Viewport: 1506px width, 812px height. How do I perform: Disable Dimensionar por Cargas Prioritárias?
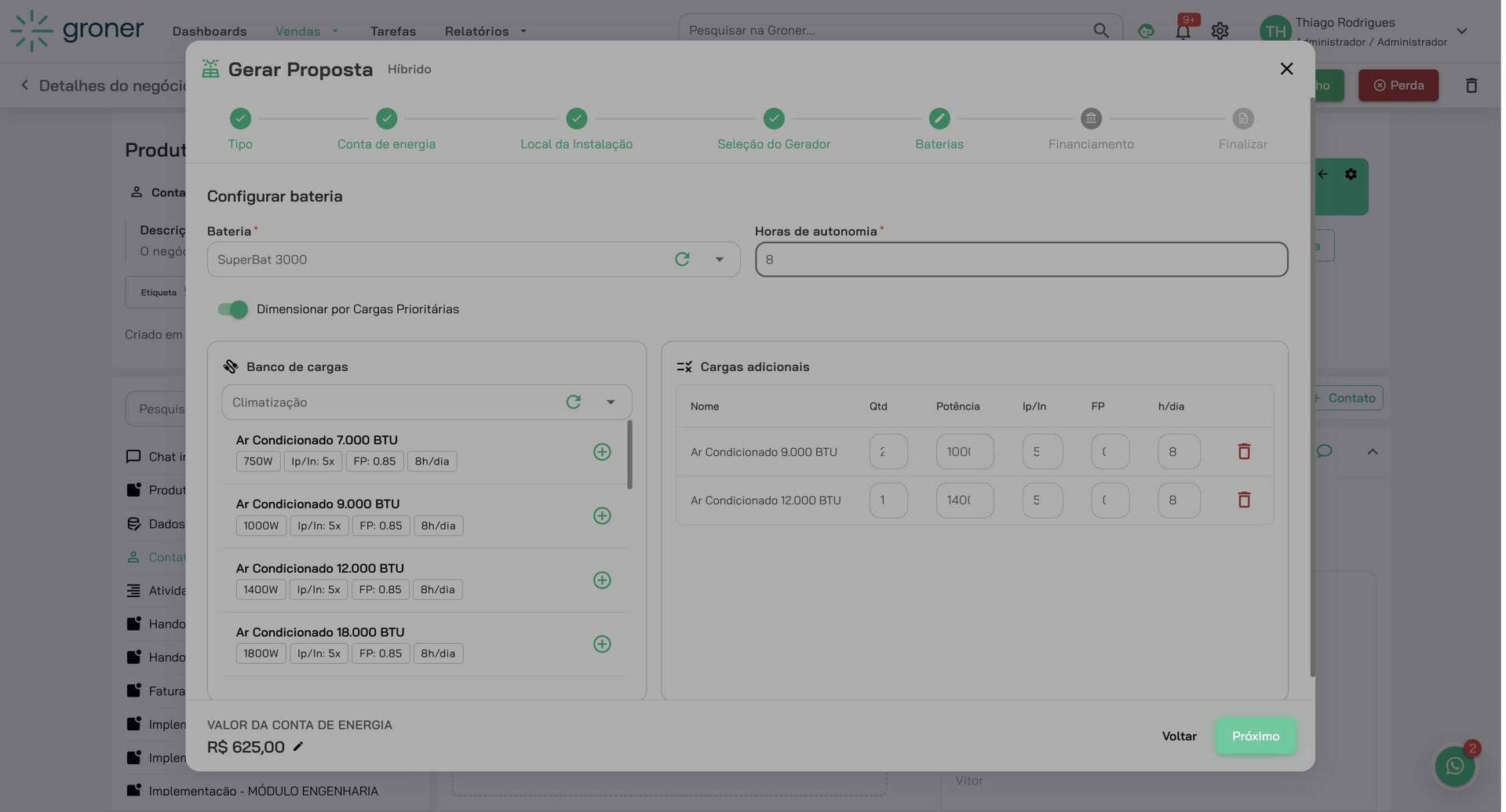point(232,309)
